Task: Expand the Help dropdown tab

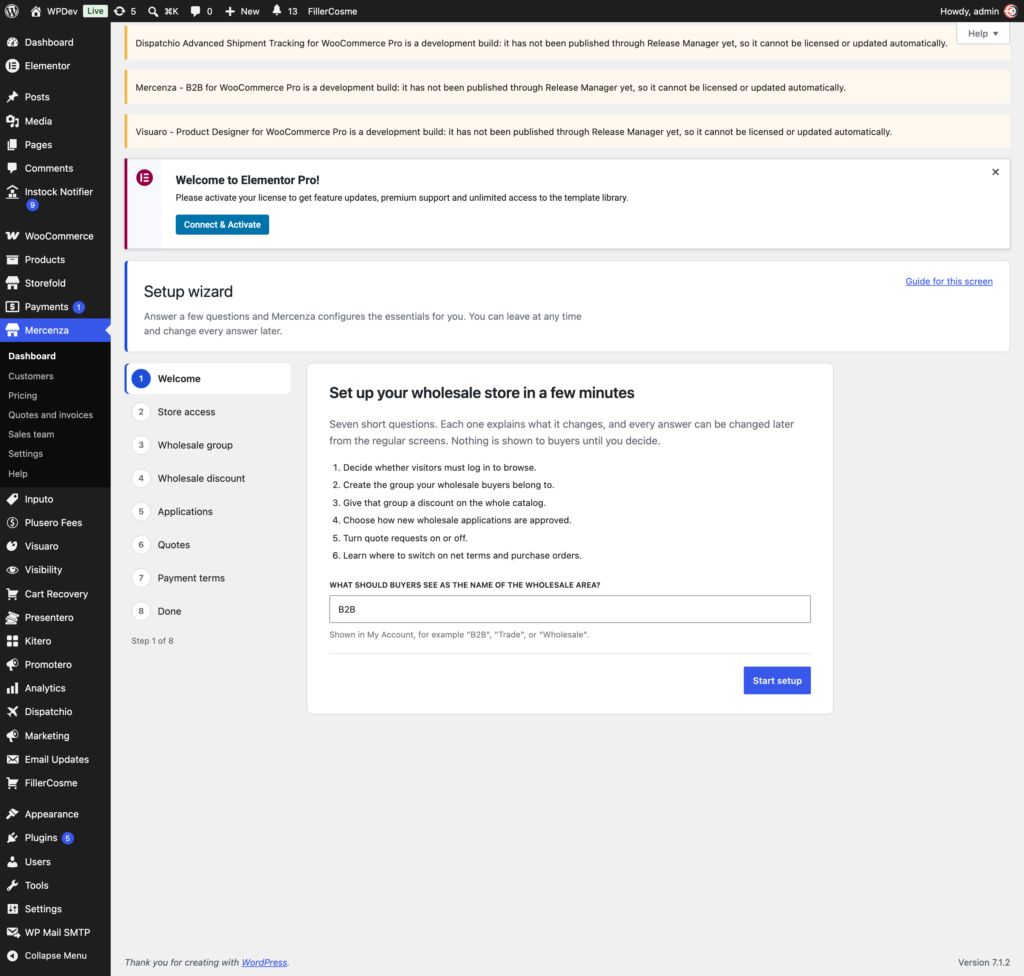Action: [982, 33]
